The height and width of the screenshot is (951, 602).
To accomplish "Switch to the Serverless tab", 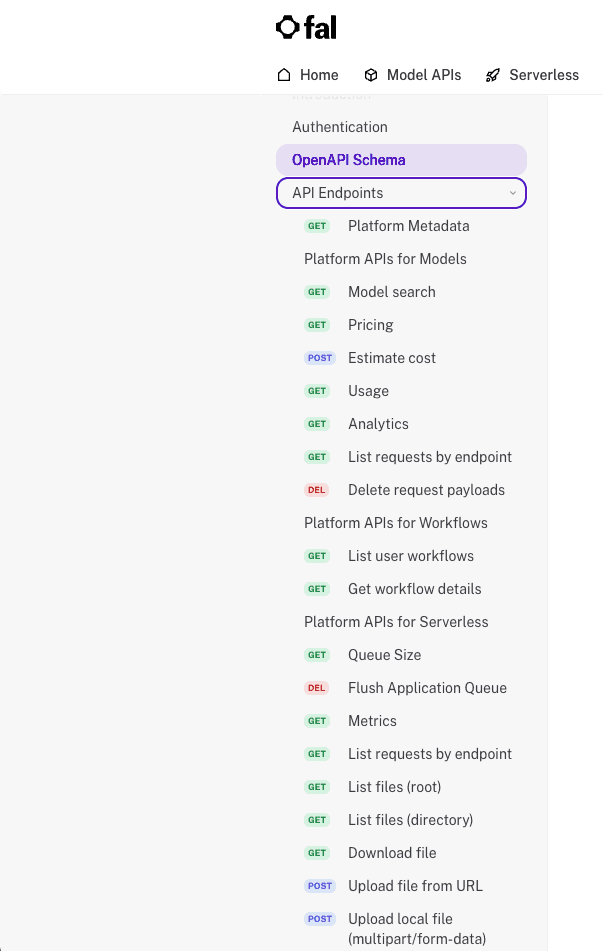I will pyautogui.click(x=543, y=75).
